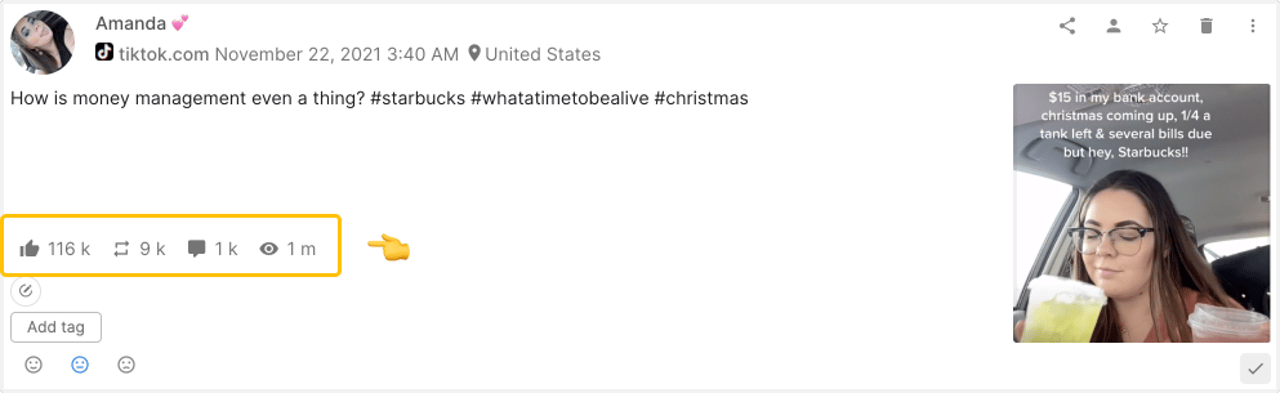Click the circled check icon above Add tag
This screenshot has height=393, width=1280.
[26, 291]
